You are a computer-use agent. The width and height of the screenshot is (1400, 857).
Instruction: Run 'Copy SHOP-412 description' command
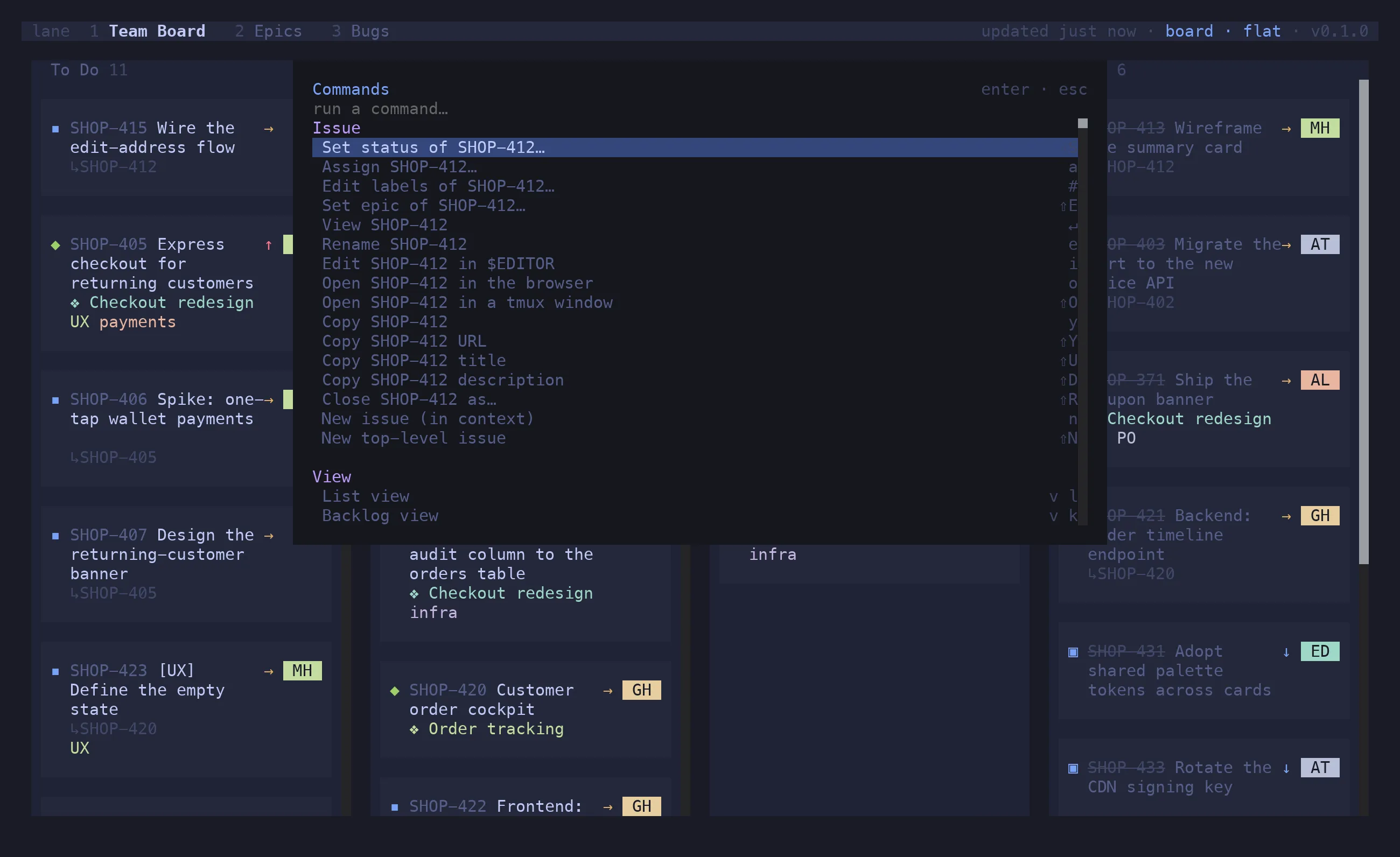(x=694, y=380)
